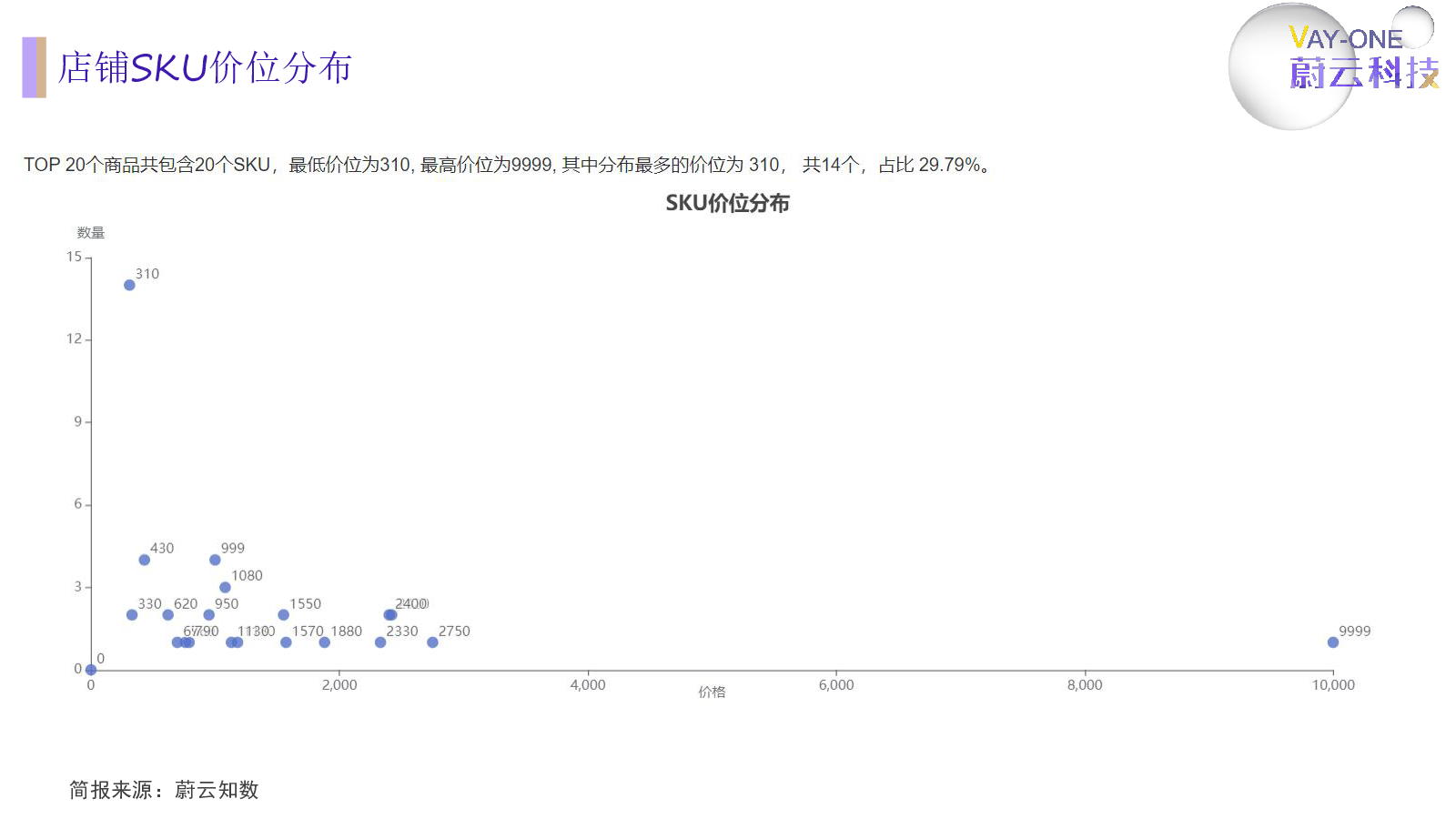
Task: Select the 1550 data point
Action: 283,614
